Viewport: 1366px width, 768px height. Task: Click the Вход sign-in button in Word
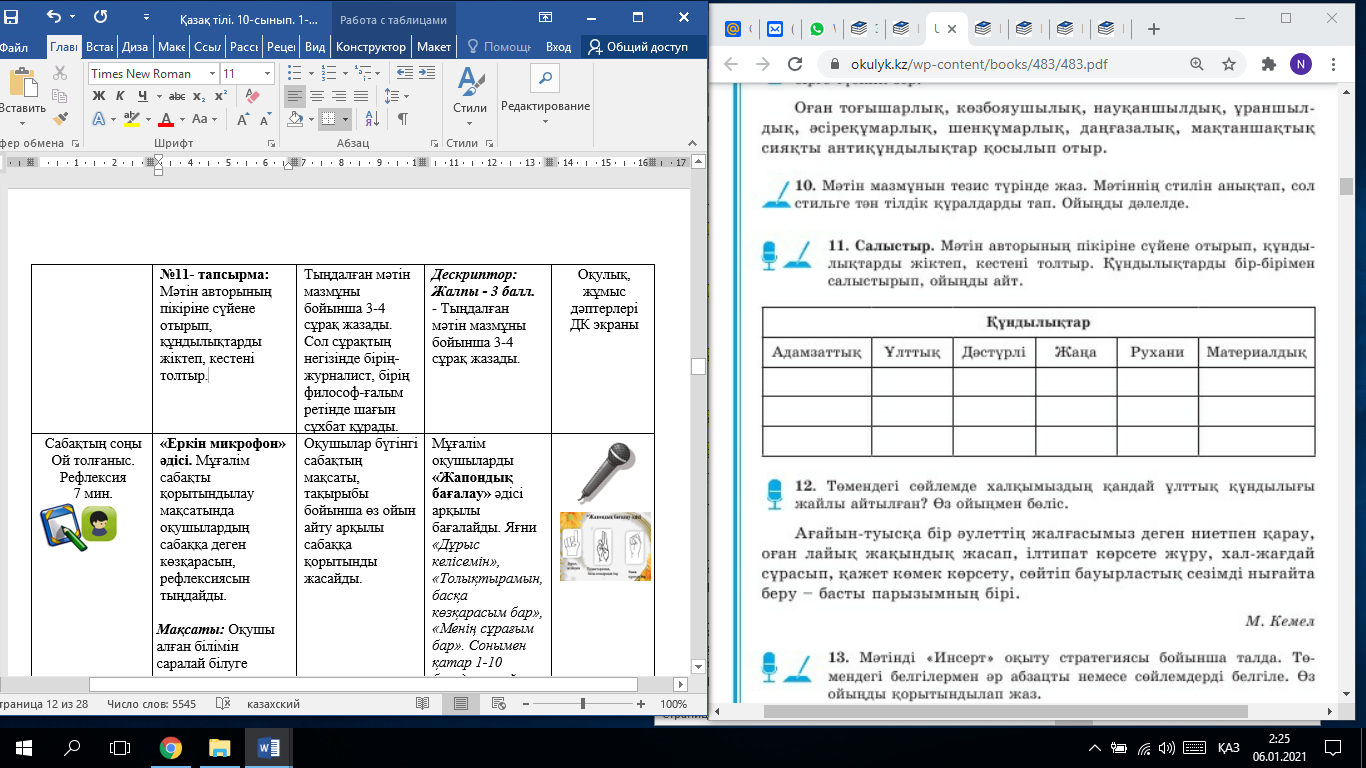(559, 47)
